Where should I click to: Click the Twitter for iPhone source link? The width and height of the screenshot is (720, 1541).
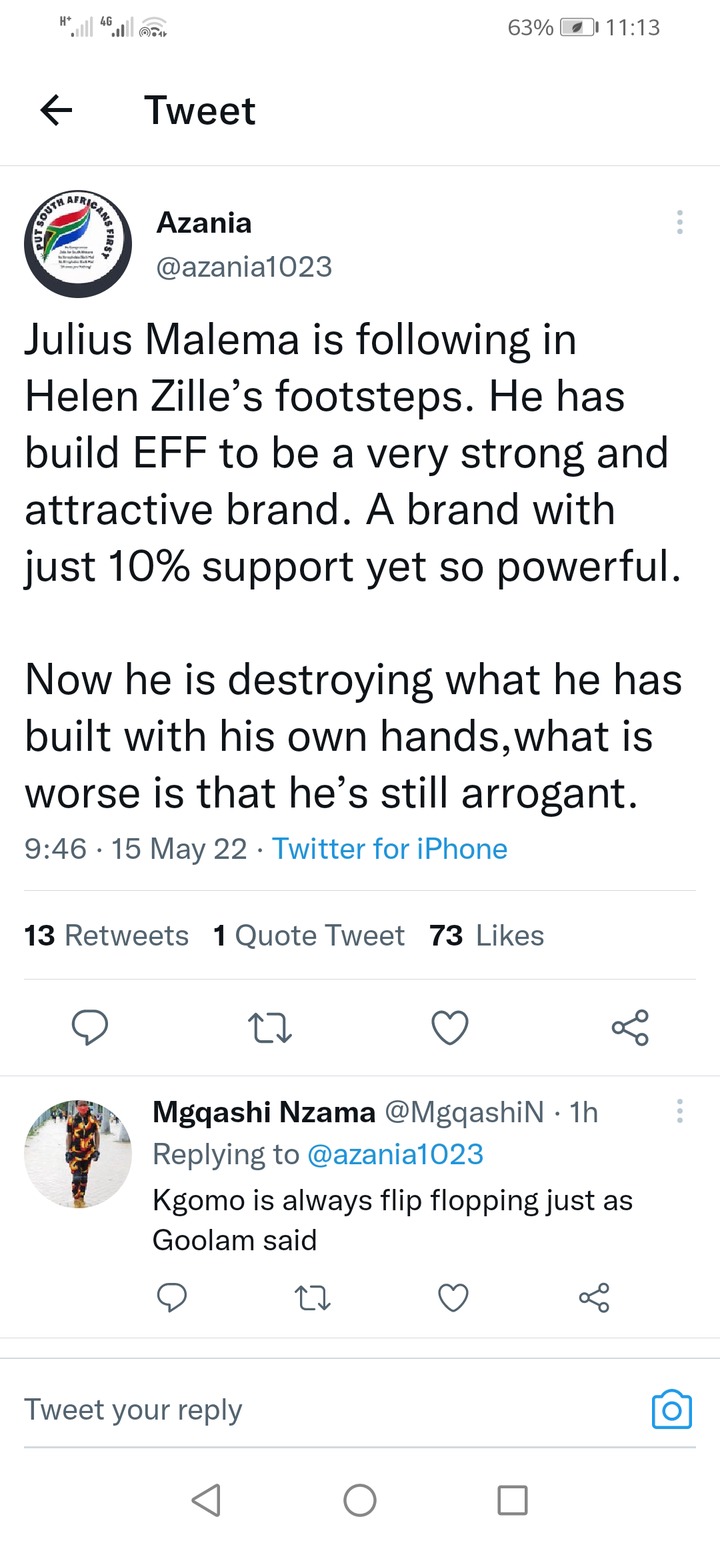point(390,849)
